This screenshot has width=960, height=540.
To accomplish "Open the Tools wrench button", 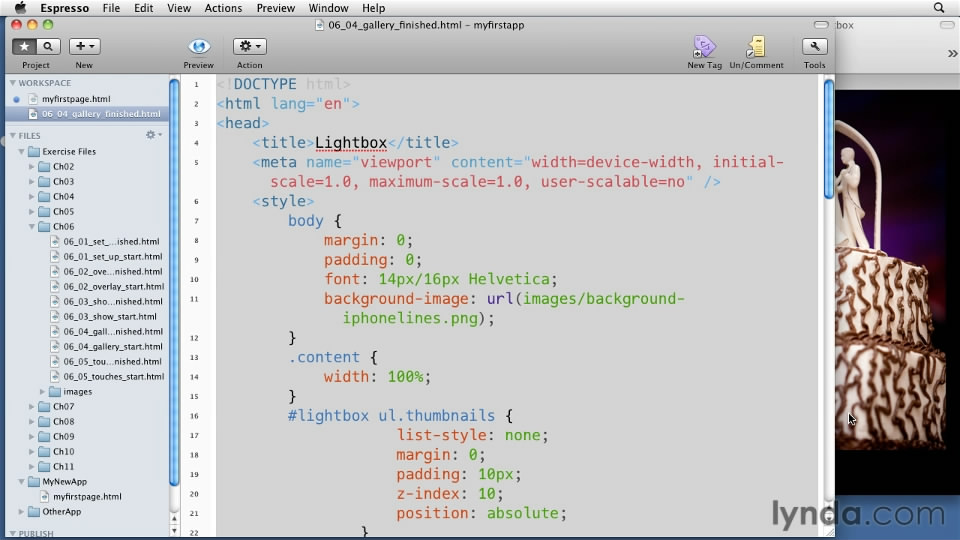I will pos(814,47).
